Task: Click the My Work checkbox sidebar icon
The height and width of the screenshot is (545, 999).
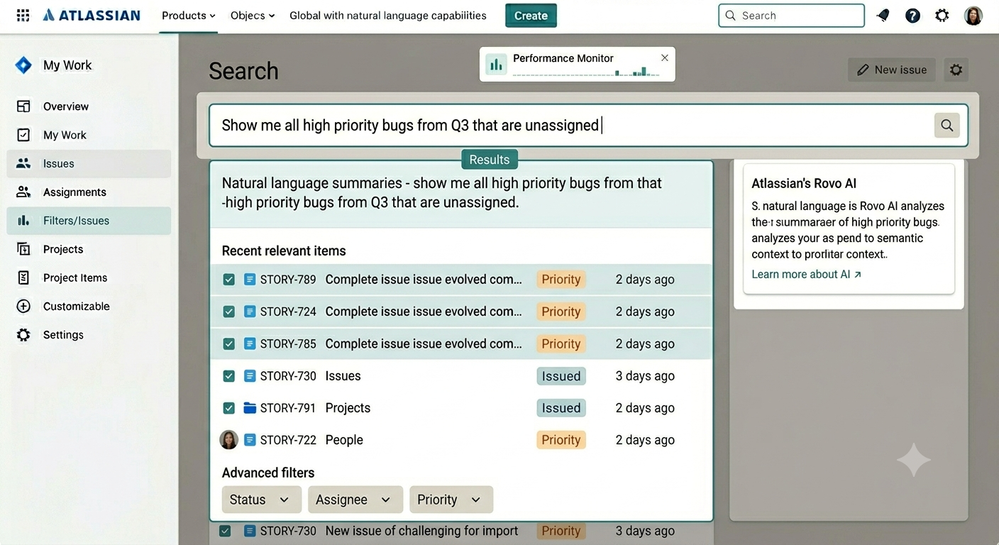Action: point(24,134)
